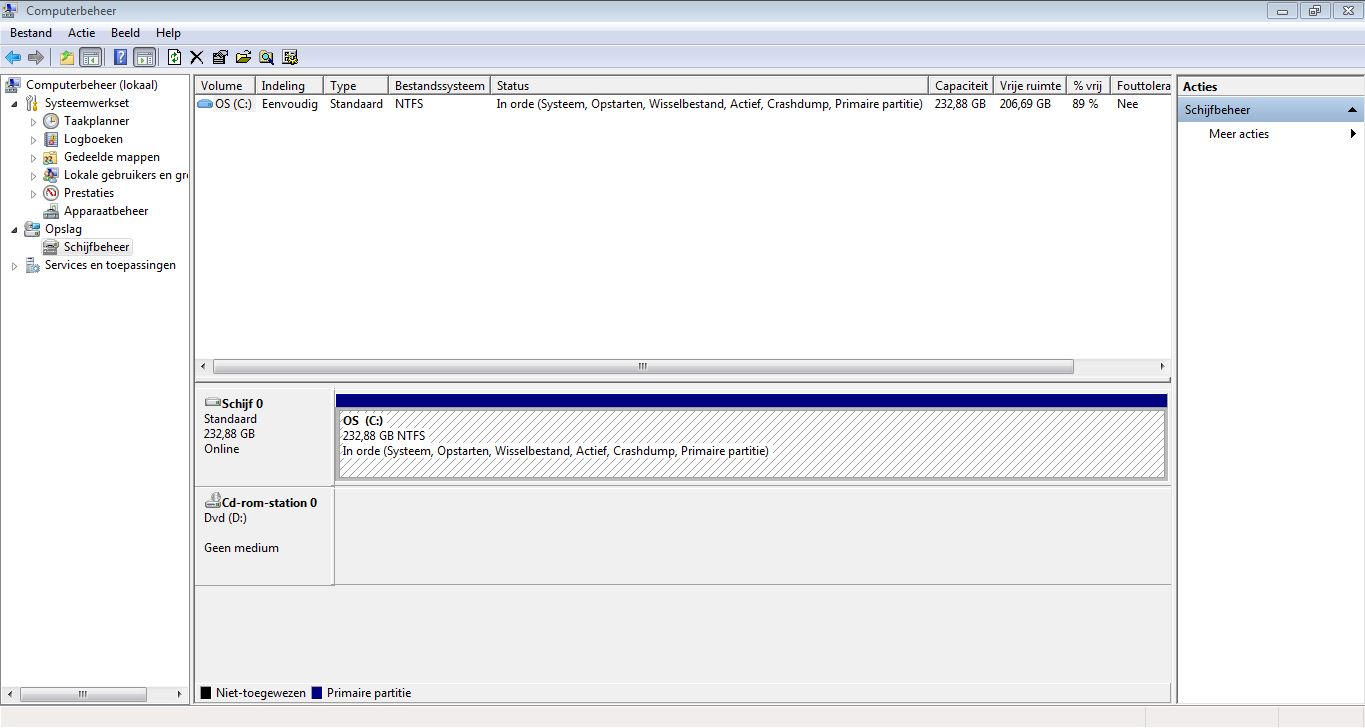The image size is (1365, 728).
Task: Open the Actie menu
Action: tap(81, 33)
